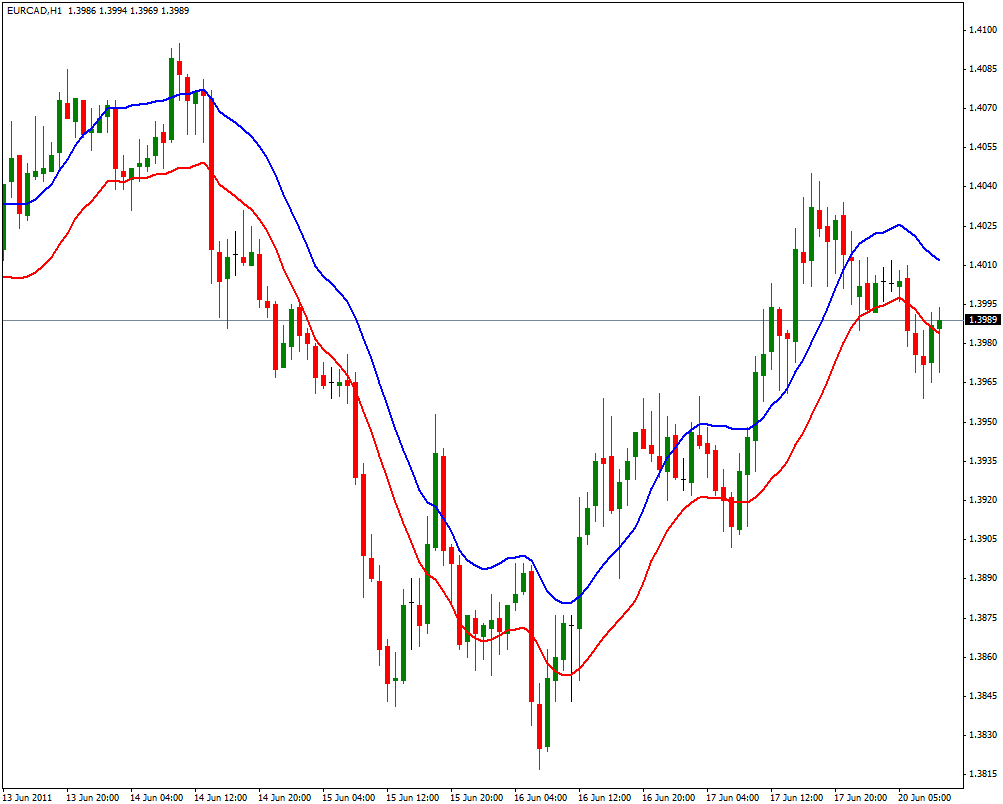The width and height of the screenshot is (1003, 804).
Task: Click the 1.4100 price axis label
Action: point(983,29)
